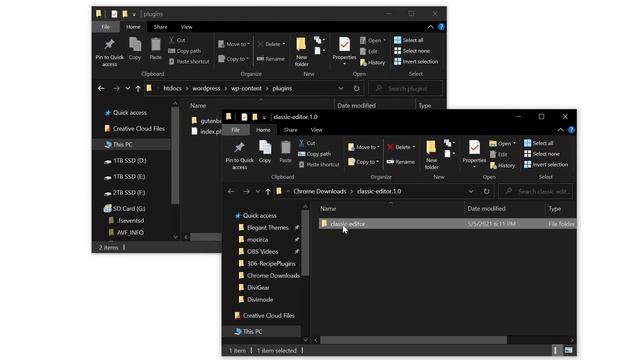Pin to Quick access in plugins window
Screen dimensions: 640x360
[109, 52]
